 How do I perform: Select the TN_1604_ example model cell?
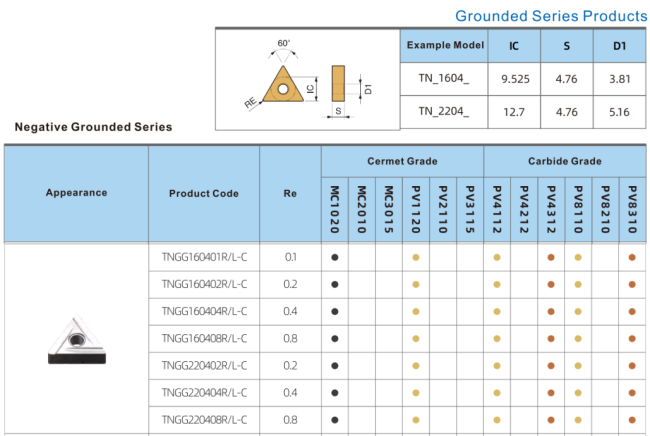coord(443,79)
